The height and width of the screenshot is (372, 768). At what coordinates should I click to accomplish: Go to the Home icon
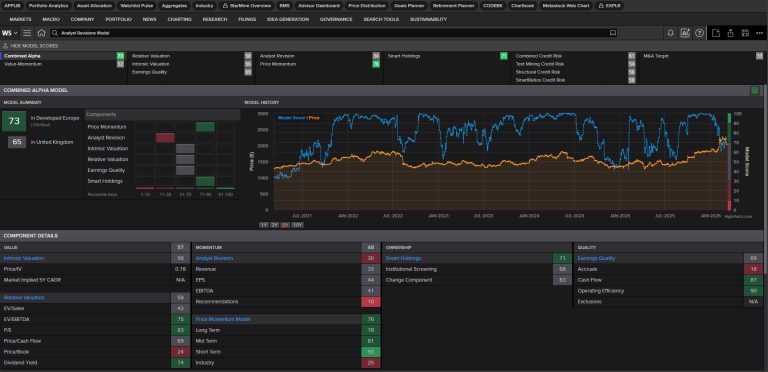42,33
